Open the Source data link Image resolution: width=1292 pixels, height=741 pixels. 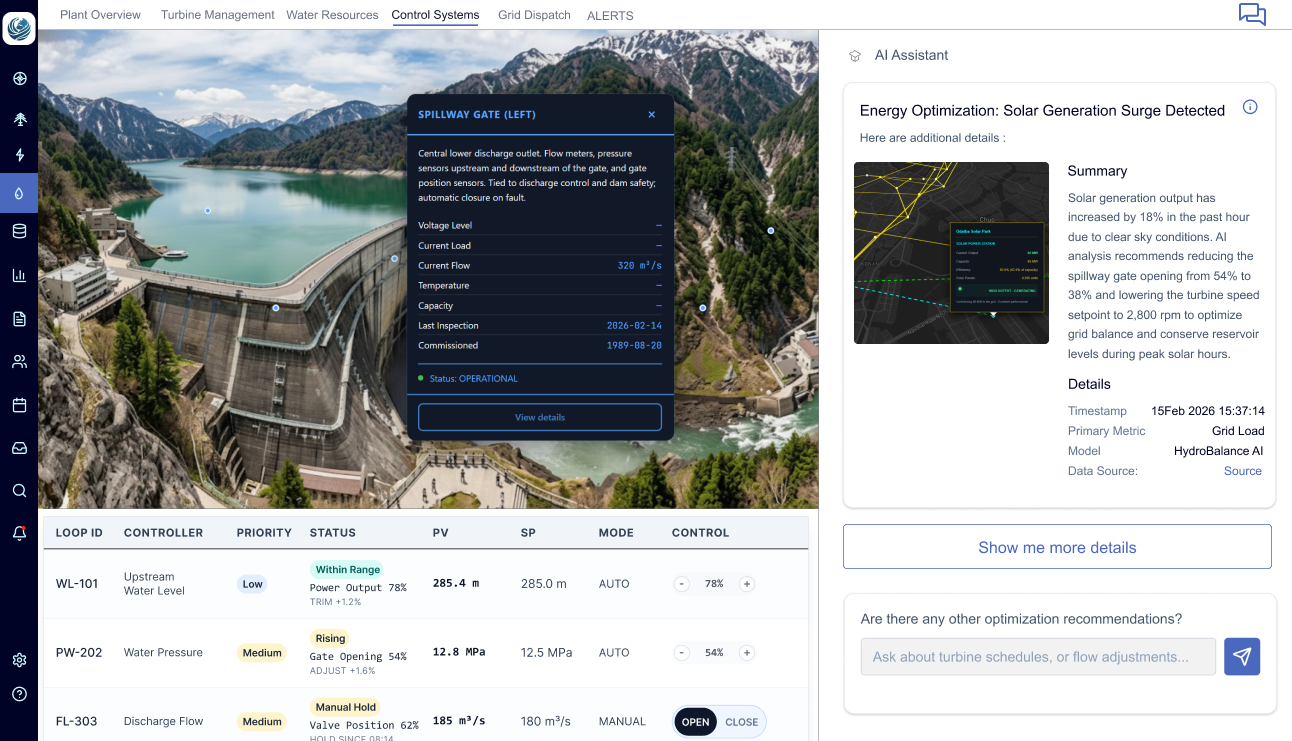[x=1242, y=471]
